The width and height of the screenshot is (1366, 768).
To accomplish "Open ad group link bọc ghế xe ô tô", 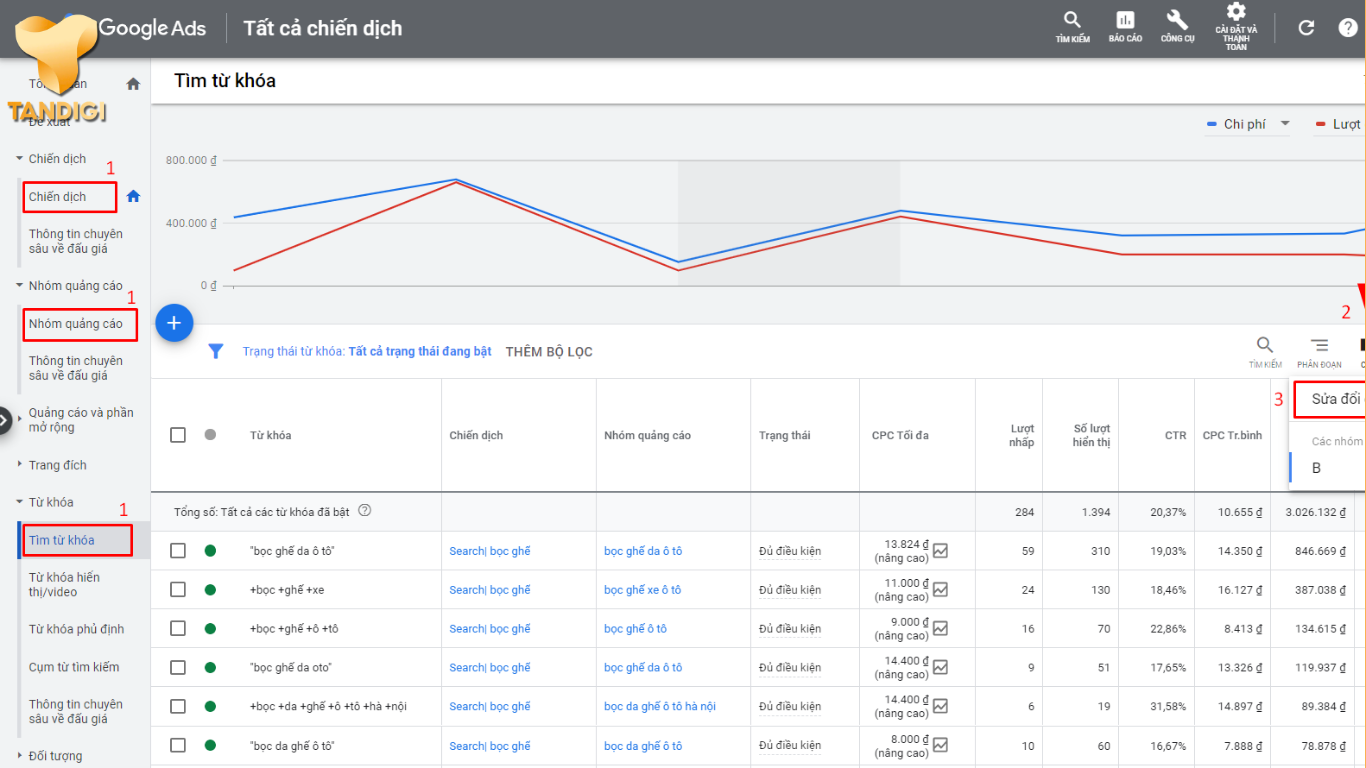I will pyautogui.click(x=643, y=590).
